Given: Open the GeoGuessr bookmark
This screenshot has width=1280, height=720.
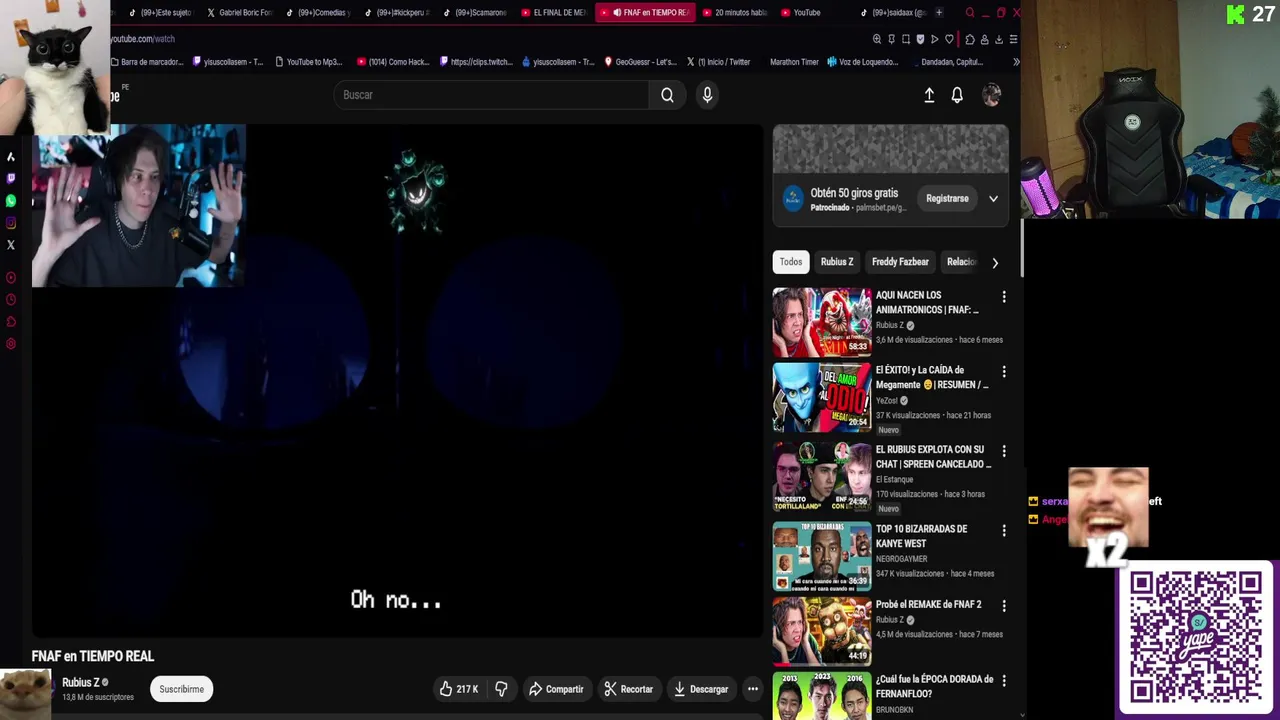Looking at the screenshot, I should [640, 62].
